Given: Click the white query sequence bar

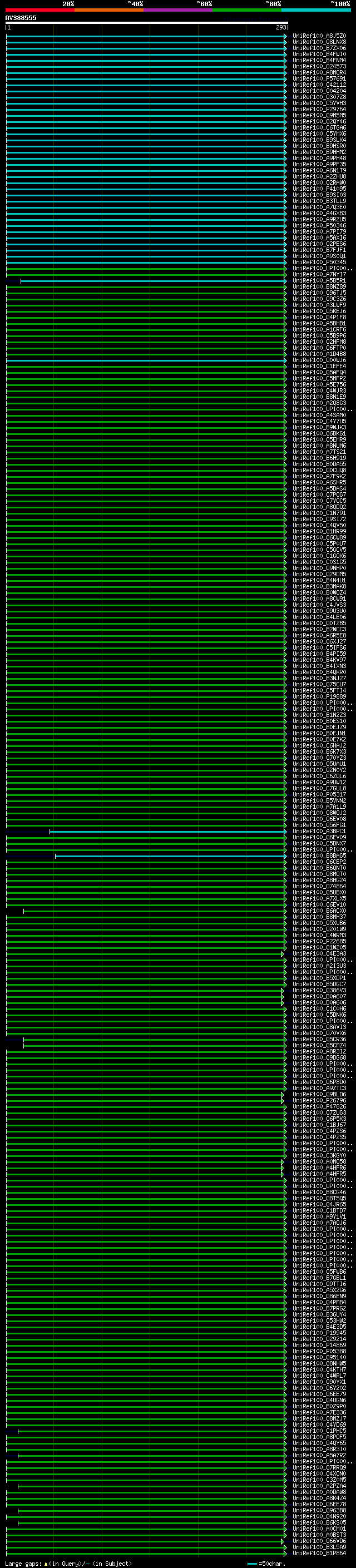Looking at the screenshot, I should click(147, 22).
